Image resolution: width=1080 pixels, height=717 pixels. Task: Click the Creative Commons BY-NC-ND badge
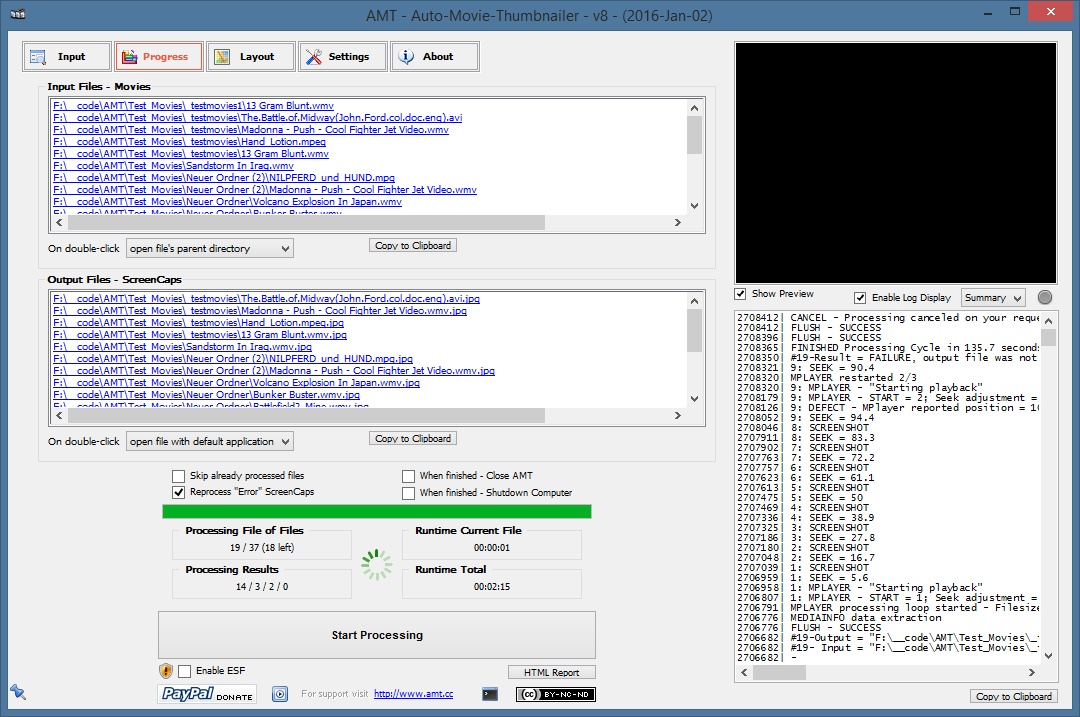555,694
